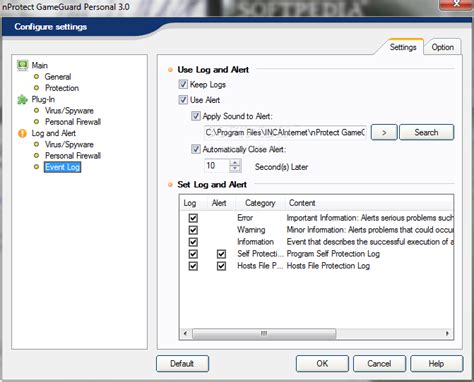Select the Error category cell
This screenshot has width=474, height=382.
click(245, 218)
